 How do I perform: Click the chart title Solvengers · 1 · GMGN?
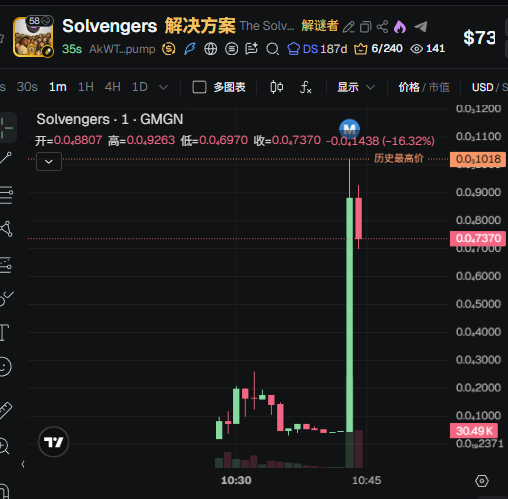(x=110, y=119)
